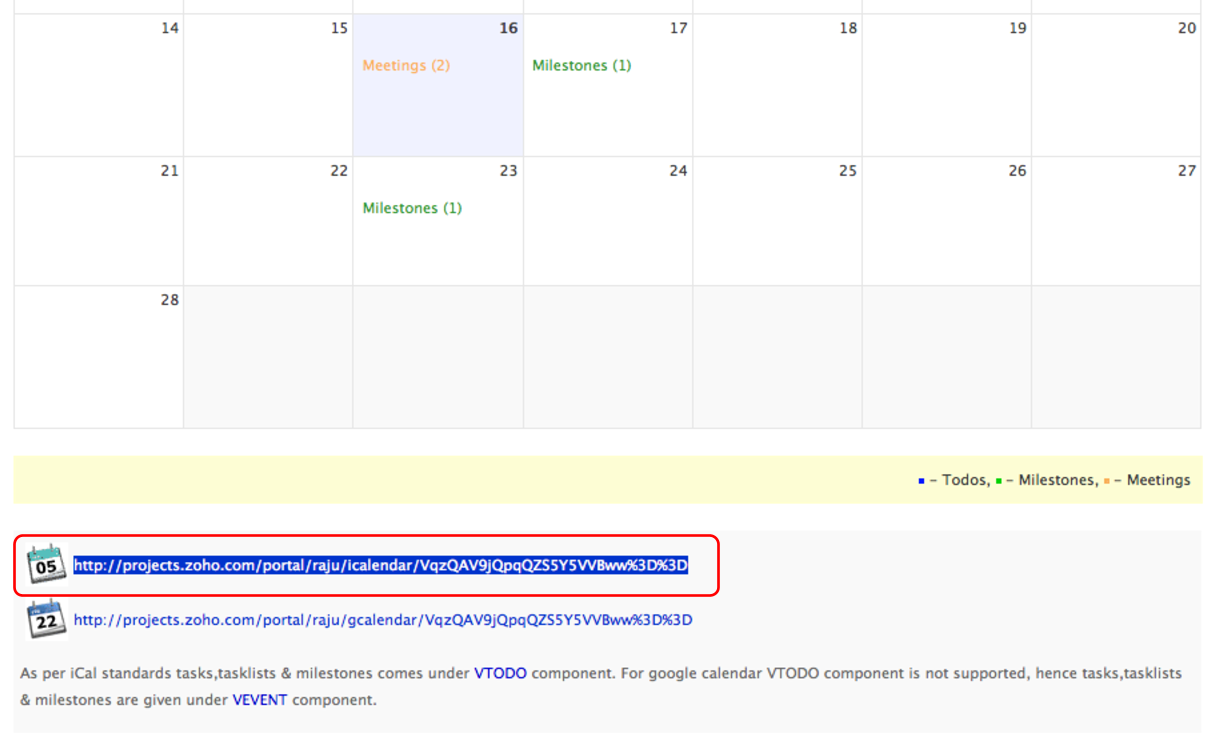Pick day 27 in the calendar grid
Image resolution: width=1215 pixels, height=749 pixels.
1116,221
